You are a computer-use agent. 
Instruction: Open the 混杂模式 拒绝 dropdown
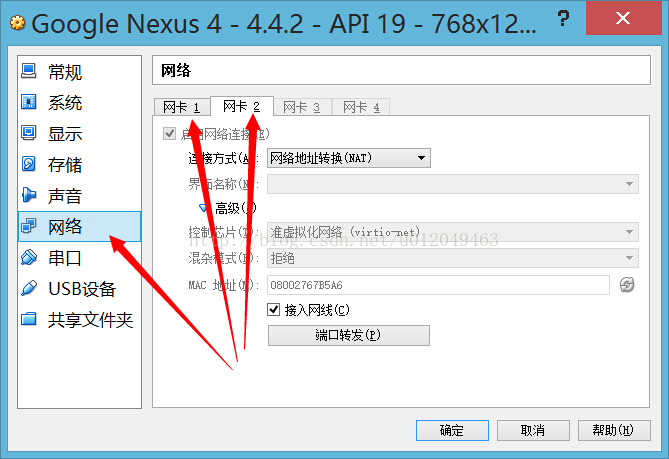point(453,258)
